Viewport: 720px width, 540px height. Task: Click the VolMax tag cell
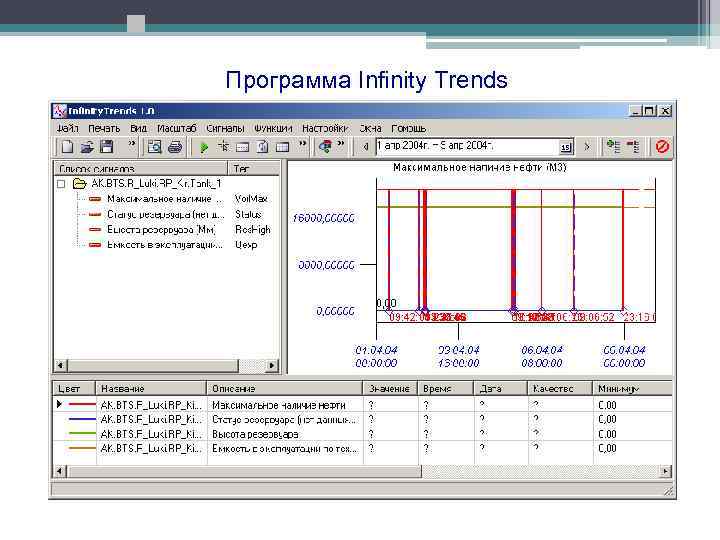pyautogui.click(x=251, y=199)
